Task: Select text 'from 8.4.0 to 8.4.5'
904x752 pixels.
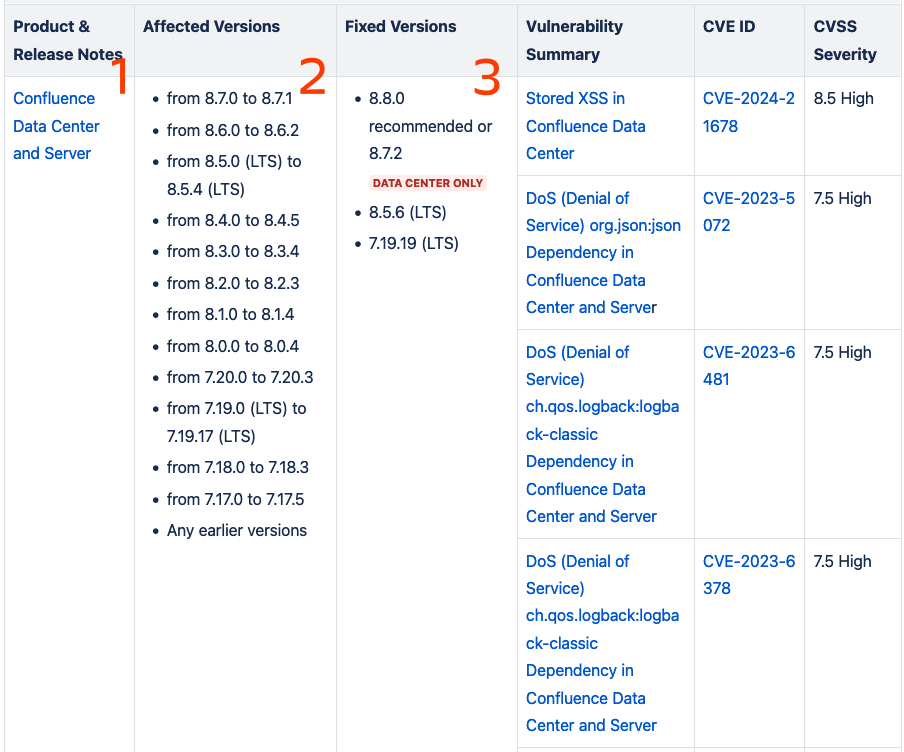Action: pos(233,220)
